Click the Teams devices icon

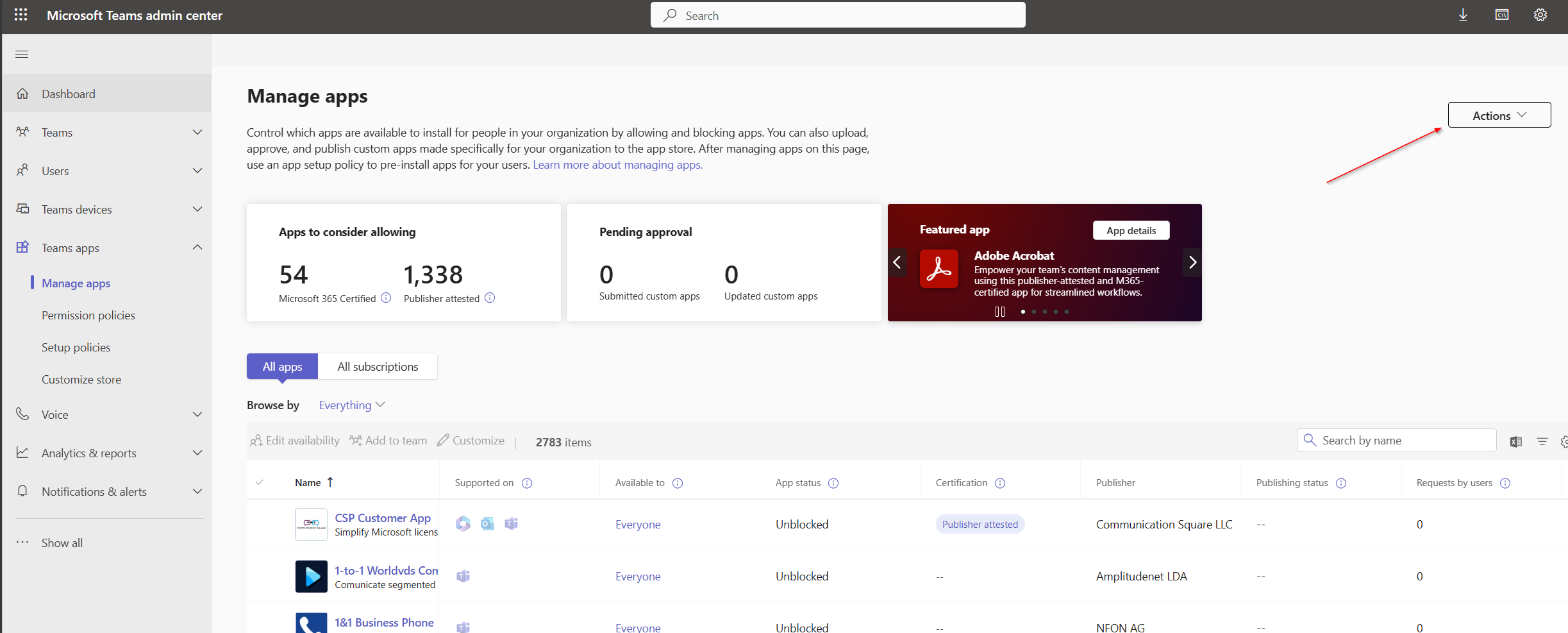tap(22, 209)
